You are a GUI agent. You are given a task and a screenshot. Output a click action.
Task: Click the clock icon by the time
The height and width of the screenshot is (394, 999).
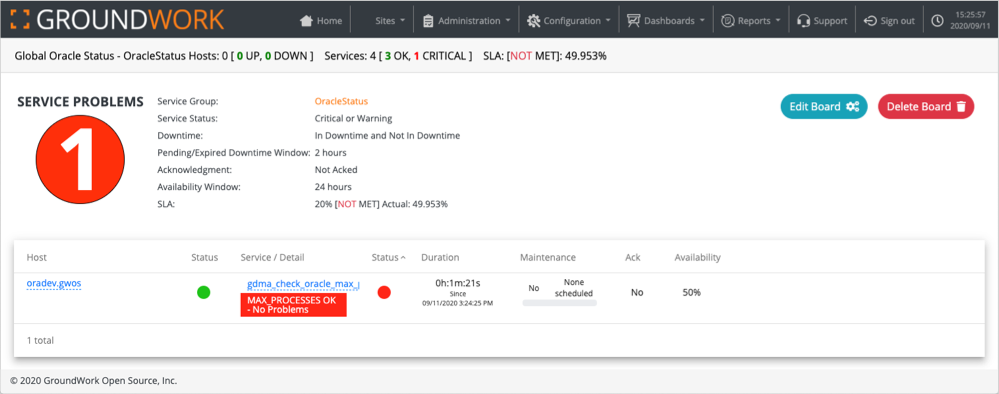tap(937, 21)
